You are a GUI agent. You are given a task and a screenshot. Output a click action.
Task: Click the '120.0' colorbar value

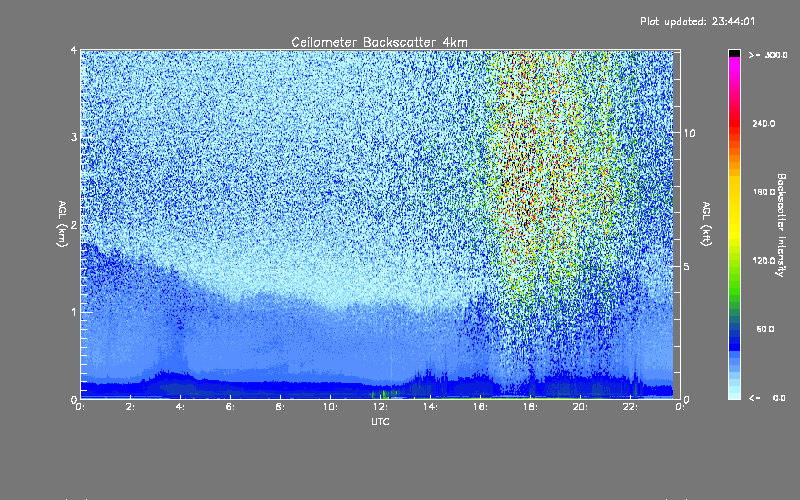pos(764,261)
